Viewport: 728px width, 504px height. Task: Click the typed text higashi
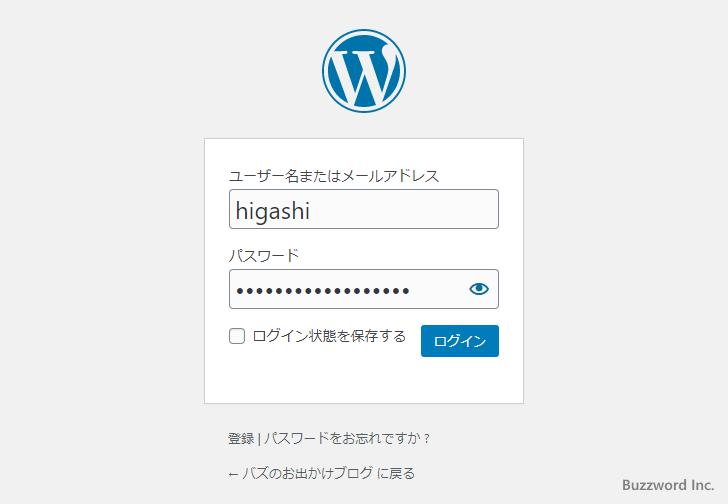click(x=273, y=210)
